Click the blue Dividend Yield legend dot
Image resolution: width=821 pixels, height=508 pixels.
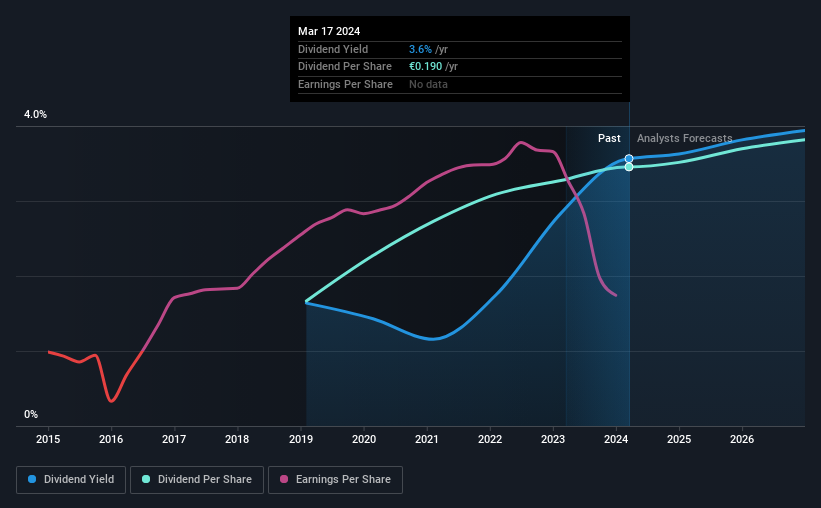coord(32,479)
